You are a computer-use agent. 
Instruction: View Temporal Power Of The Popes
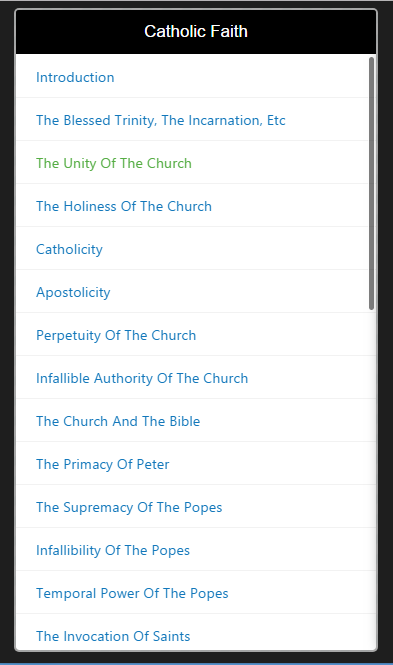[132, 593]
